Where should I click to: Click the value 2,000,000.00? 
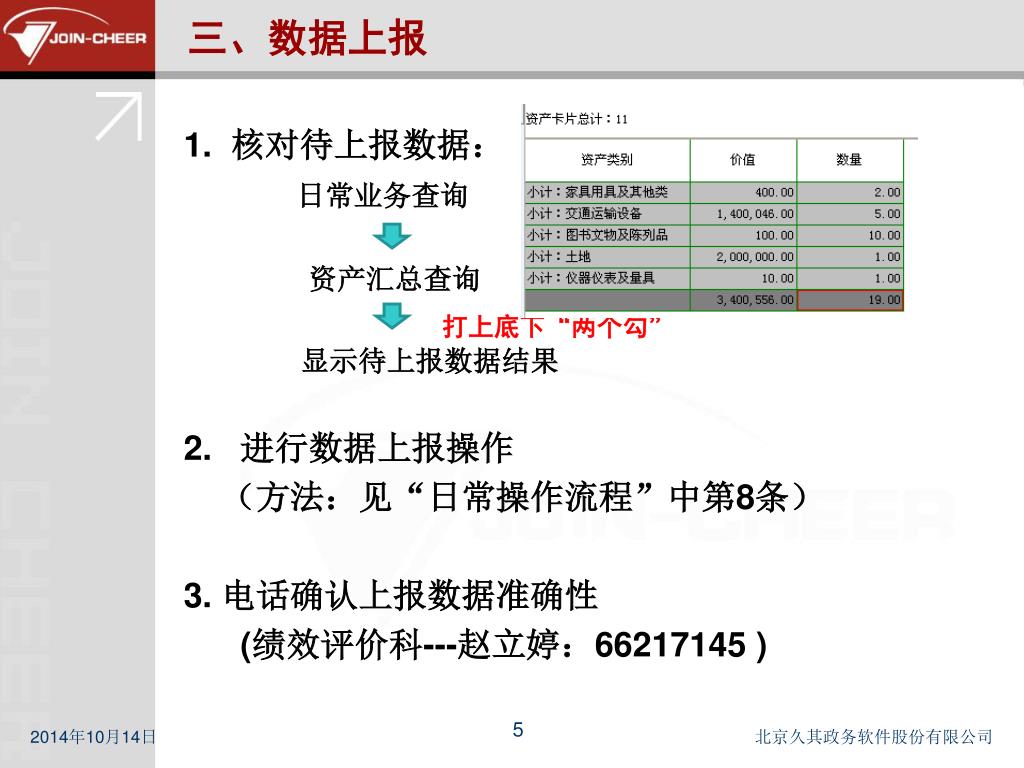click(x=755, y=257)
